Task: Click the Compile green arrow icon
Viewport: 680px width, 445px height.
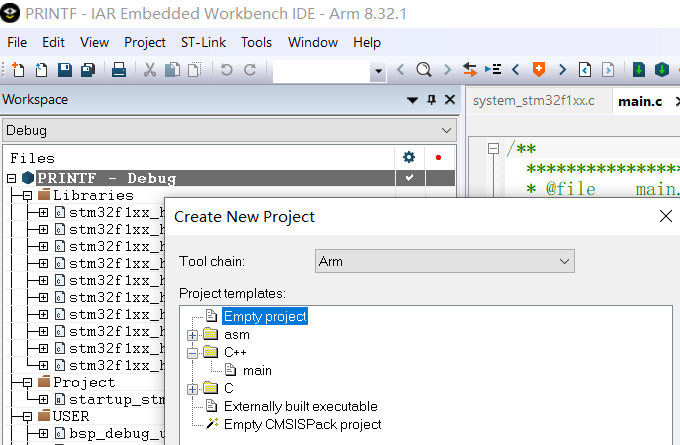Action: [x=639, y=69]
